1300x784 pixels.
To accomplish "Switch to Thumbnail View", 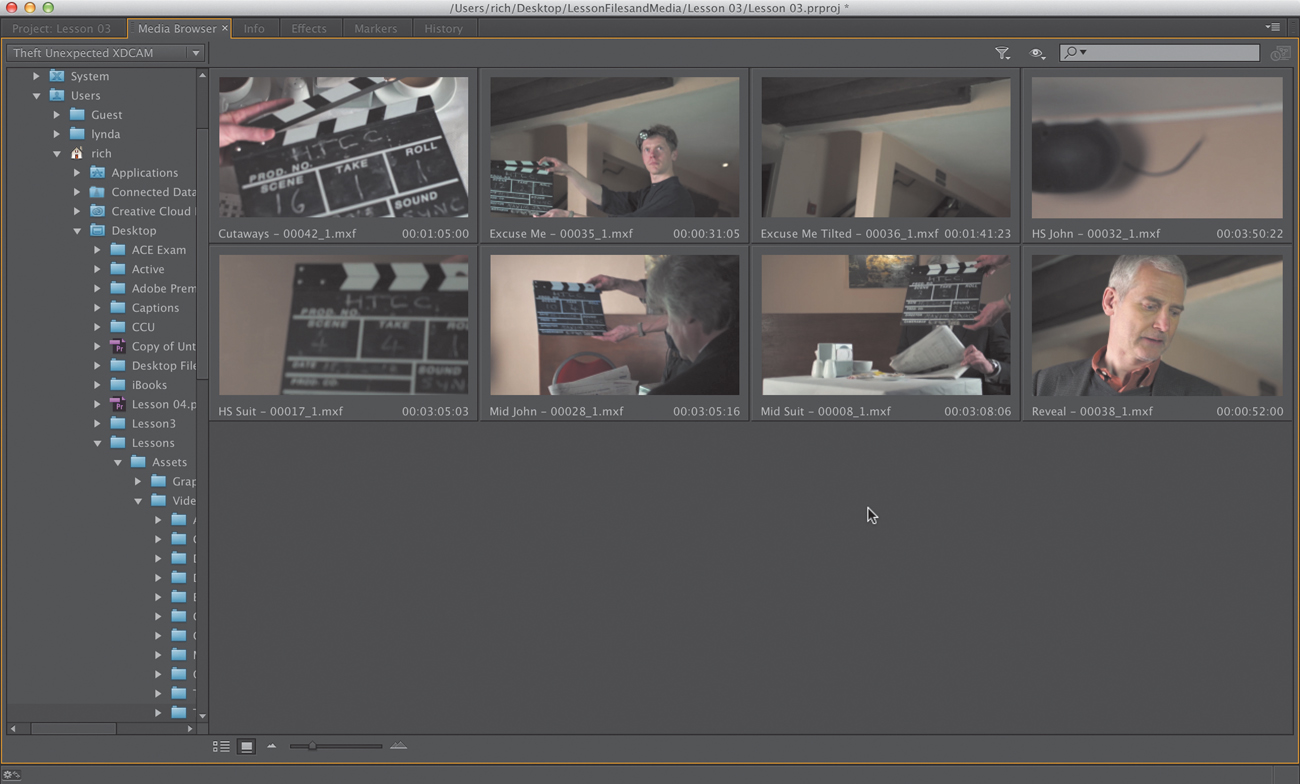I will [246, 746].
